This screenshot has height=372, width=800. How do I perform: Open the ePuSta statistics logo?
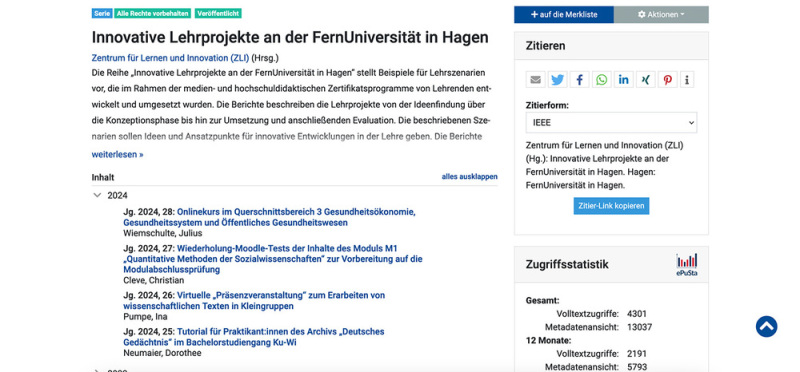click(687, 265)
